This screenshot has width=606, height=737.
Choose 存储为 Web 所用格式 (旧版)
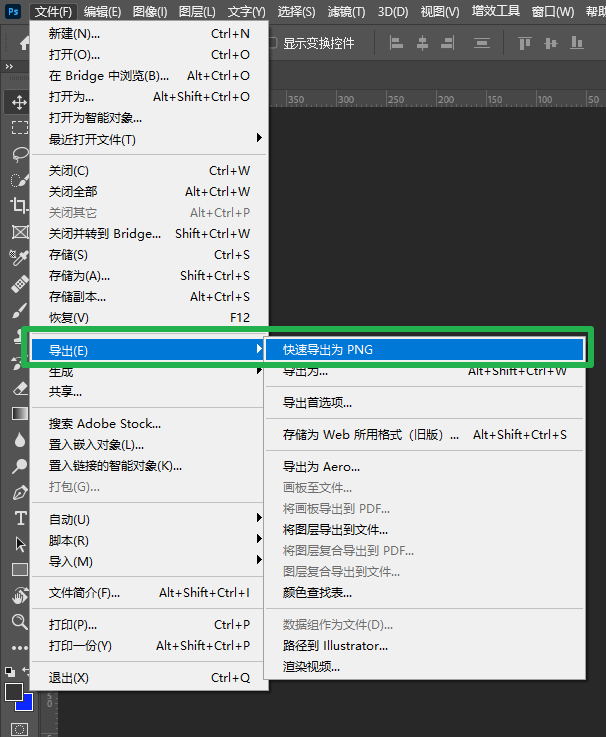click(425, 435)
